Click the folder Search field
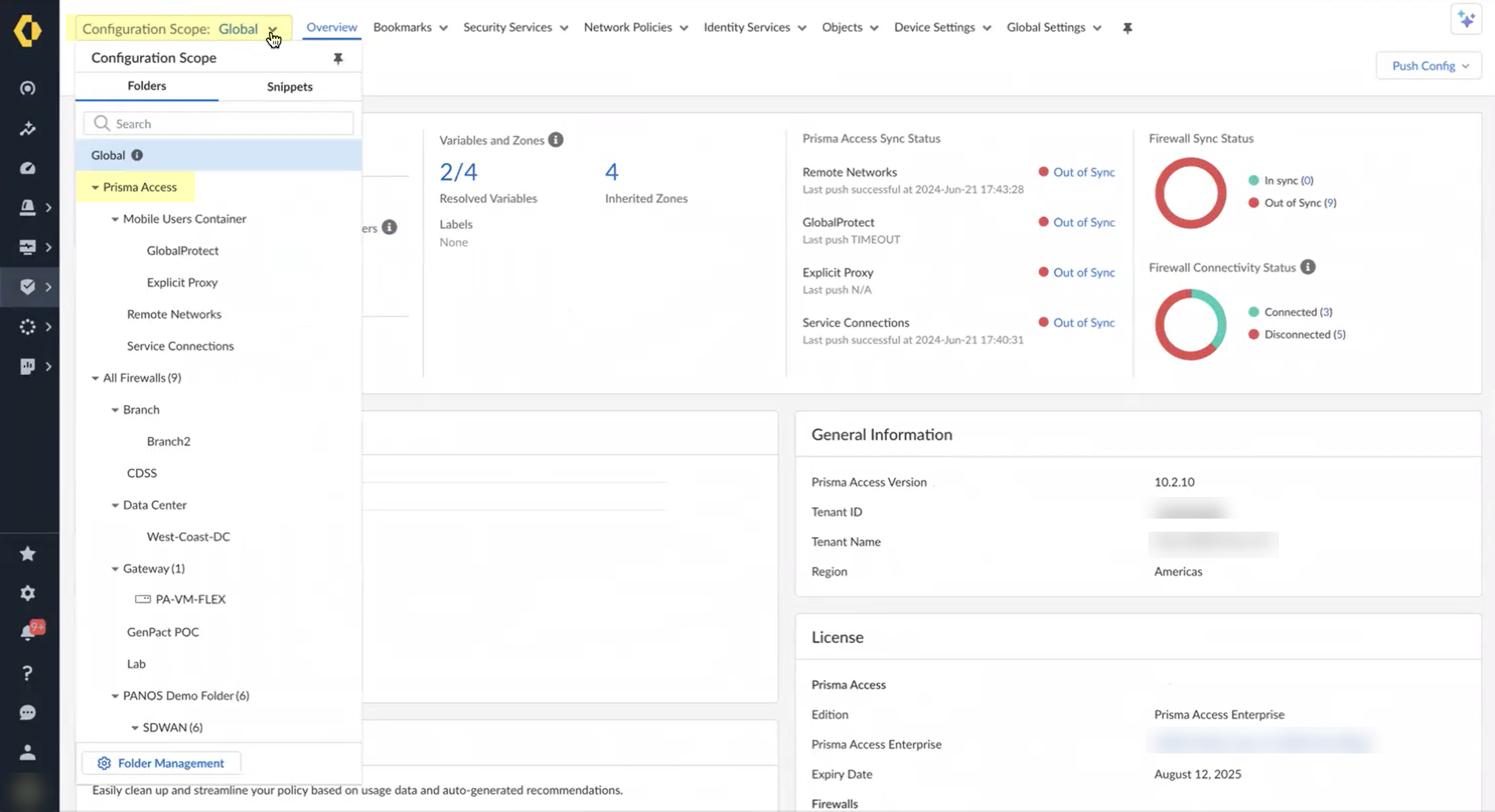 tap(226, 124)
